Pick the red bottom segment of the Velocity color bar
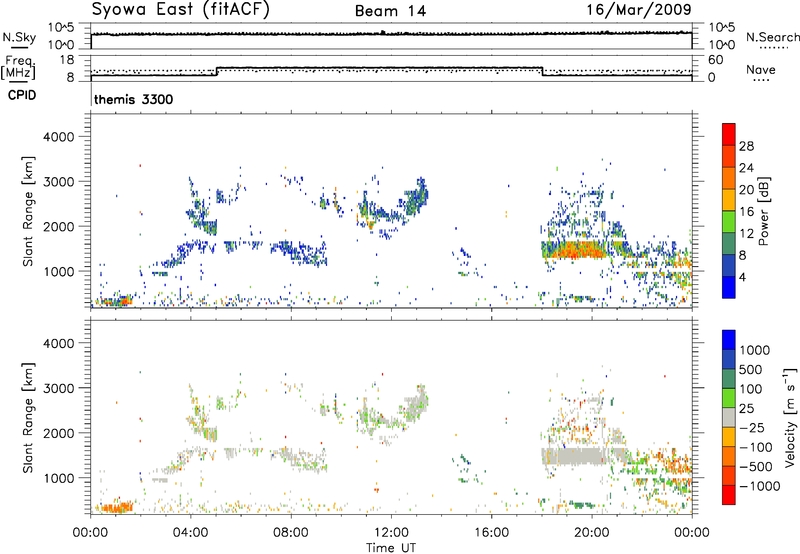 729,495
